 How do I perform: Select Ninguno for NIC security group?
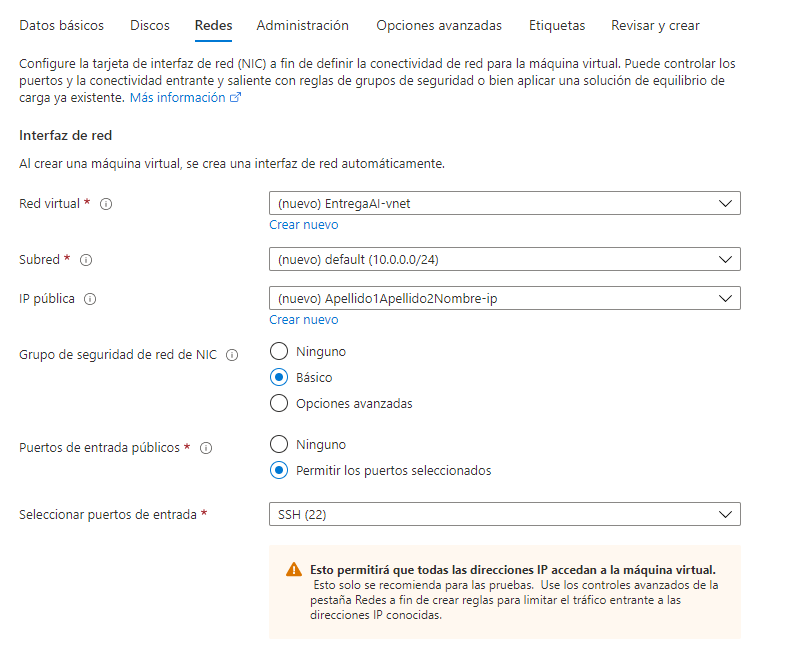pyautogui.click(x=280, y=352)
